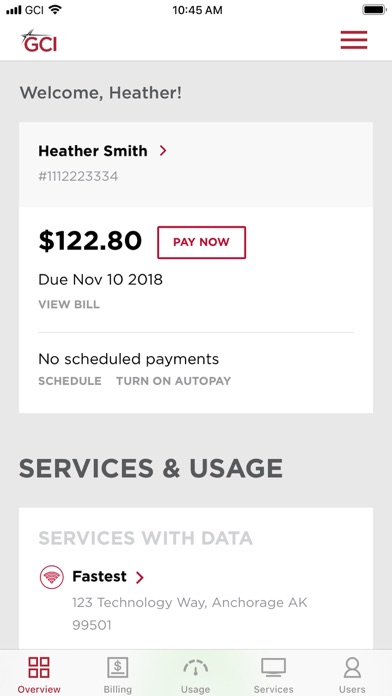Open the hamburger menu
This screenshot has width=392, height=696.
point(354,40)
